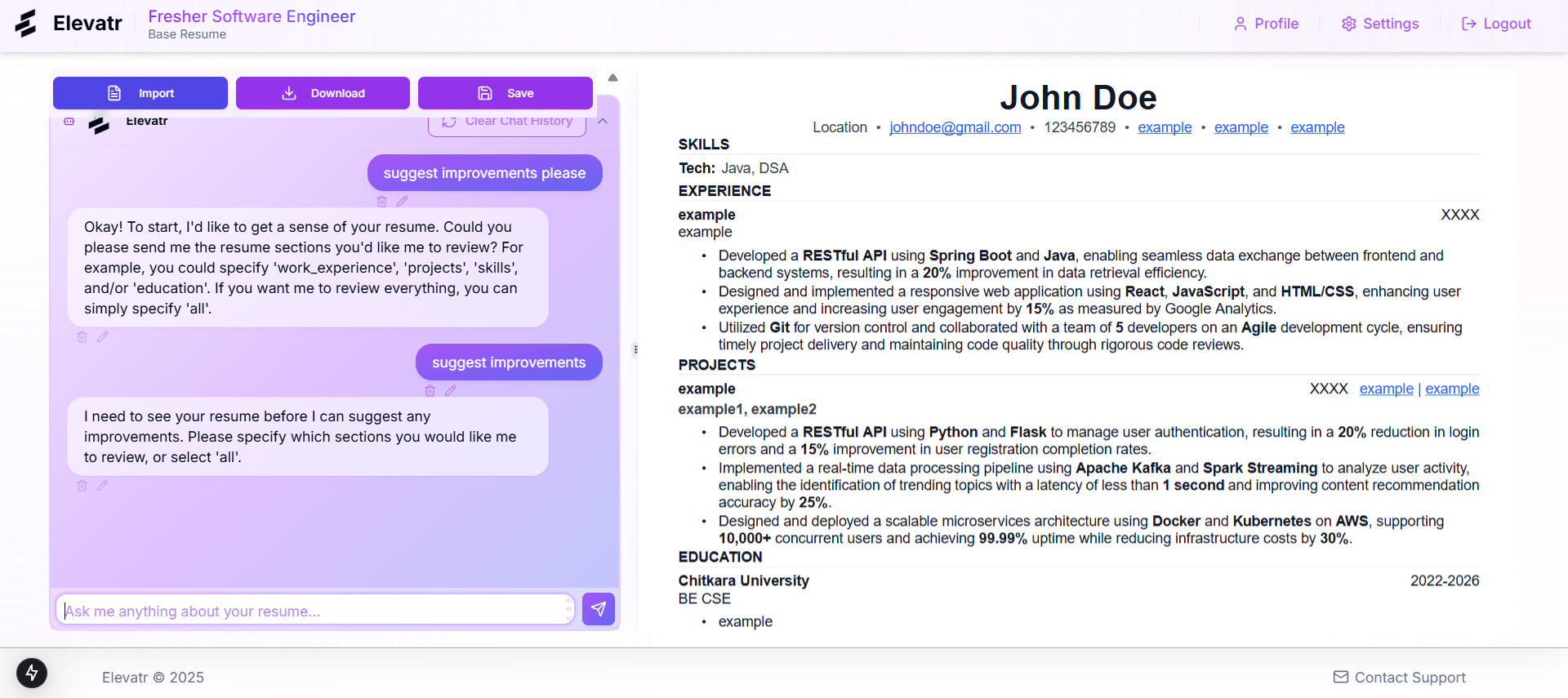Click the Import button
Screen dimensions: 1568x698
pyautogui.click(x=140, y=93)
